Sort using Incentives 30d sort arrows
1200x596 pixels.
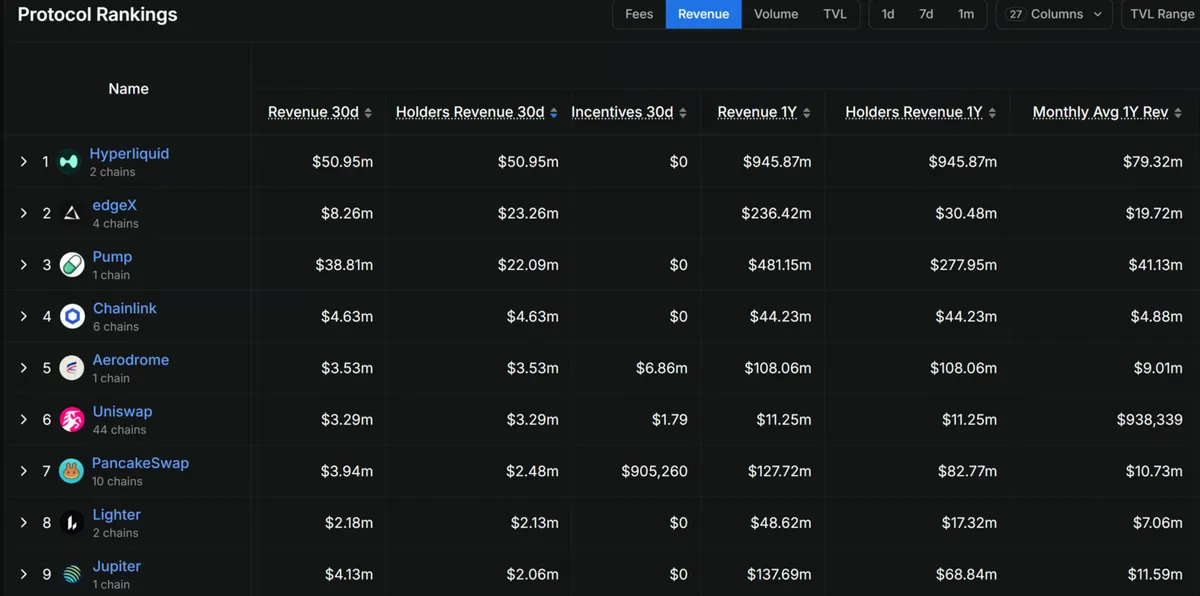pyautogui.click(x=683, y=113)
